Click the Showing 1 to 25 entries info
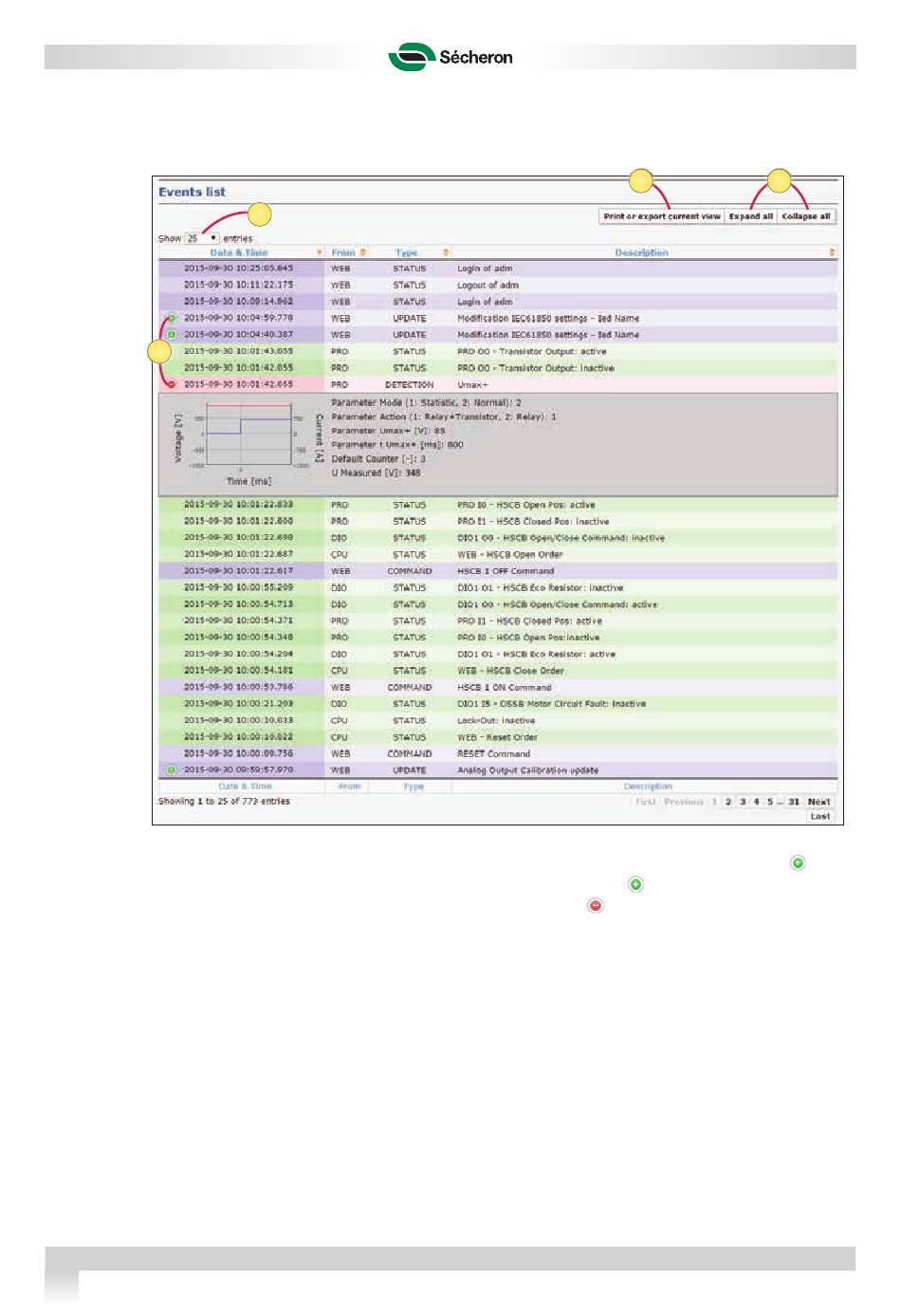The height and width of the screenshot is (1316, 901). (x=224, y=801)
